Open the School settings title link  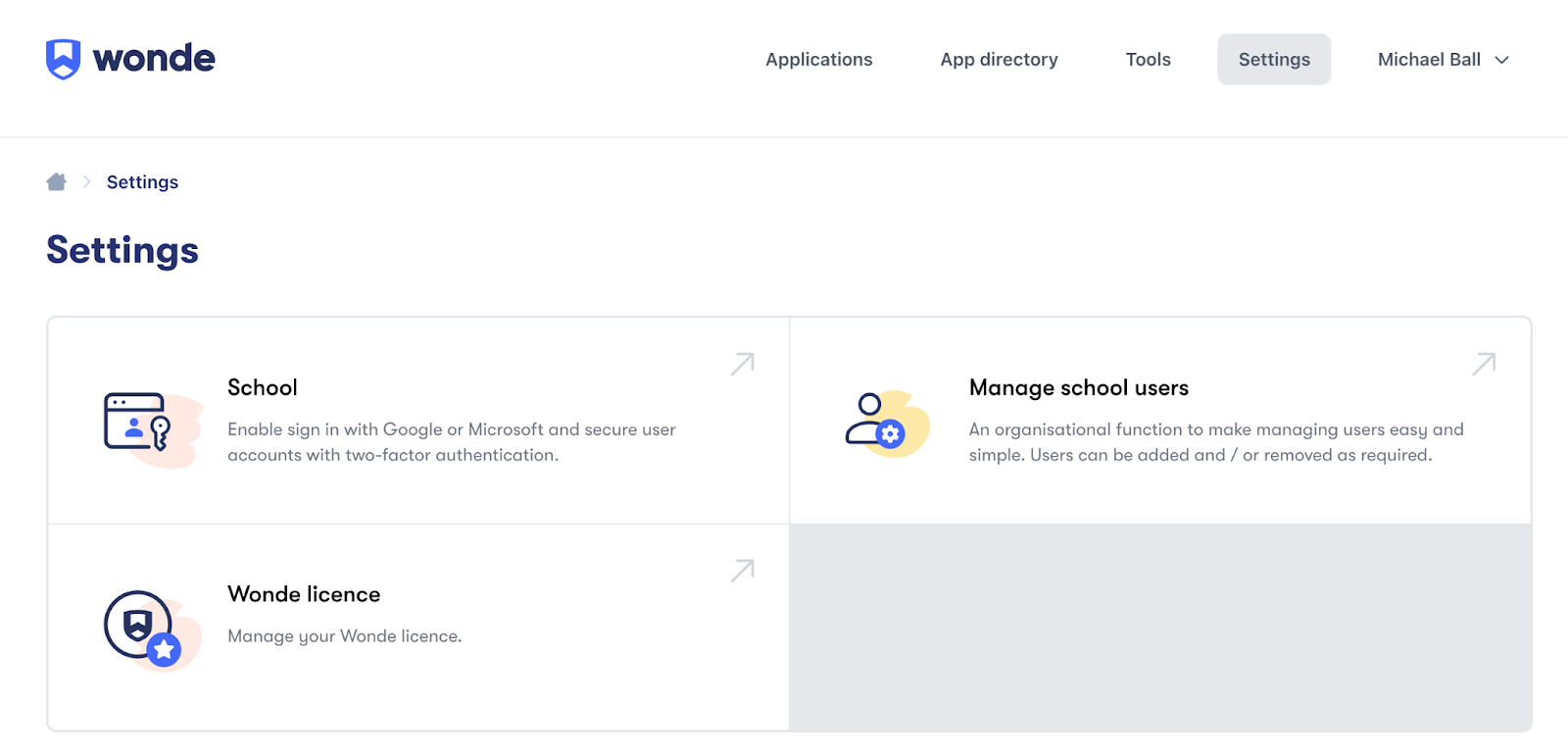click(263, 387)
